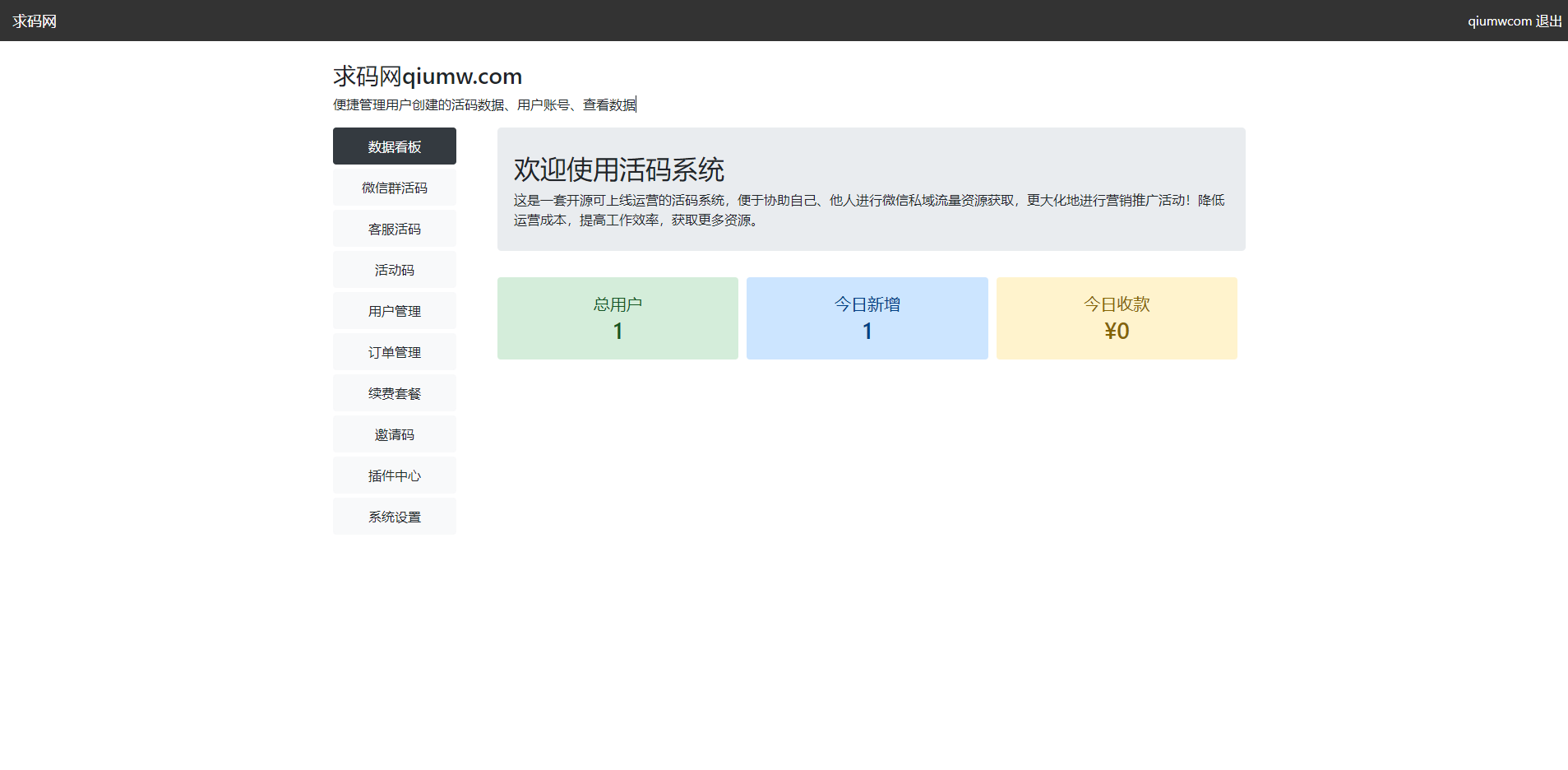Image resolution: width=1568 pixels, height=770 pixels.
Task: Navigate to 订单管理
Action: click(x=395, y=352)
